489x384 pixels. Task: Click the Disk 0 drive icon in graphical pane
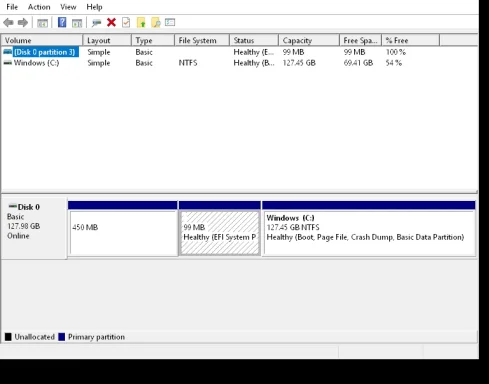pyautogui.click(x=13, y=206)
